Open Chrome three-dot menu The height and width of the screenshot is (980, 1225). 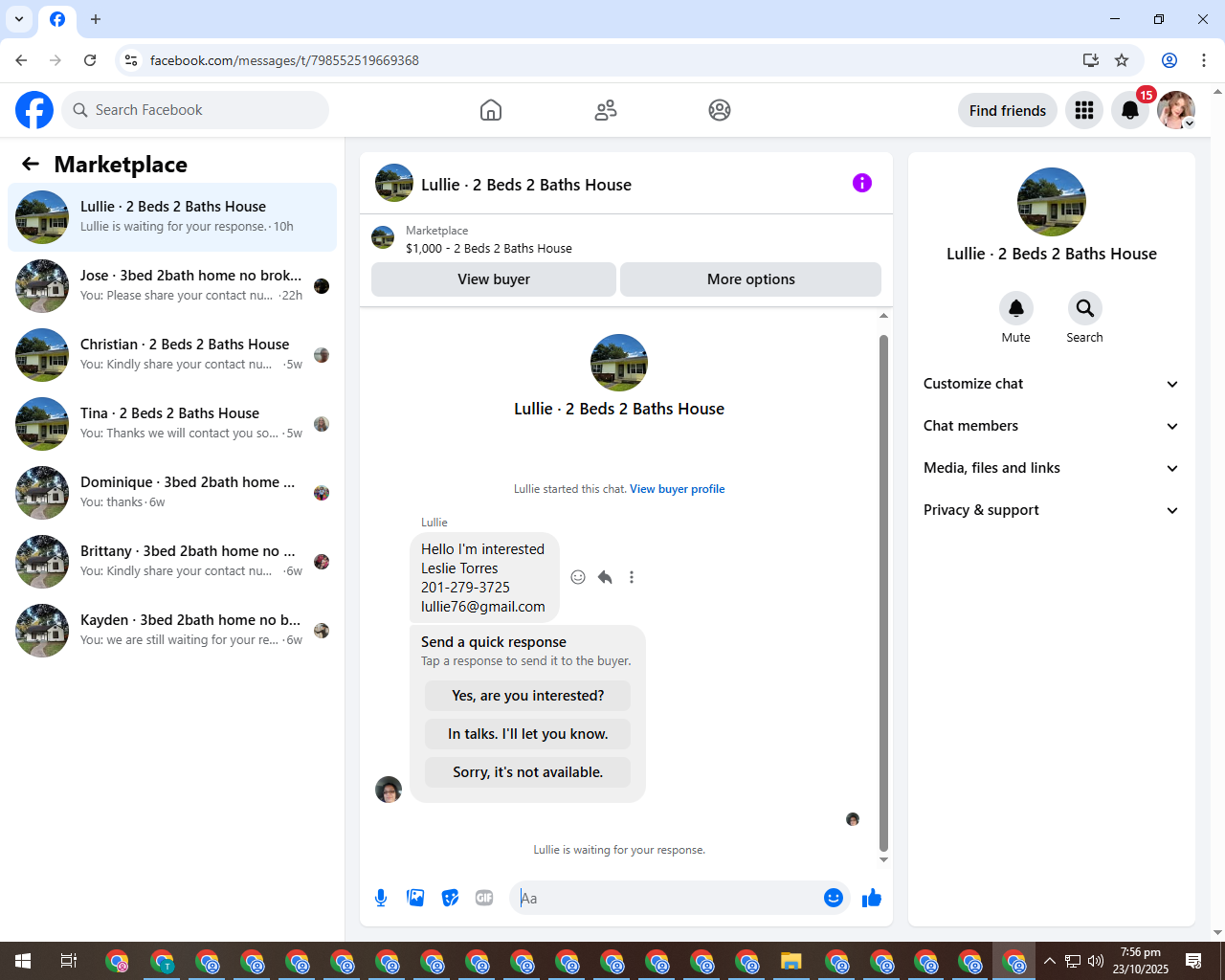(x=1204, y=60)
